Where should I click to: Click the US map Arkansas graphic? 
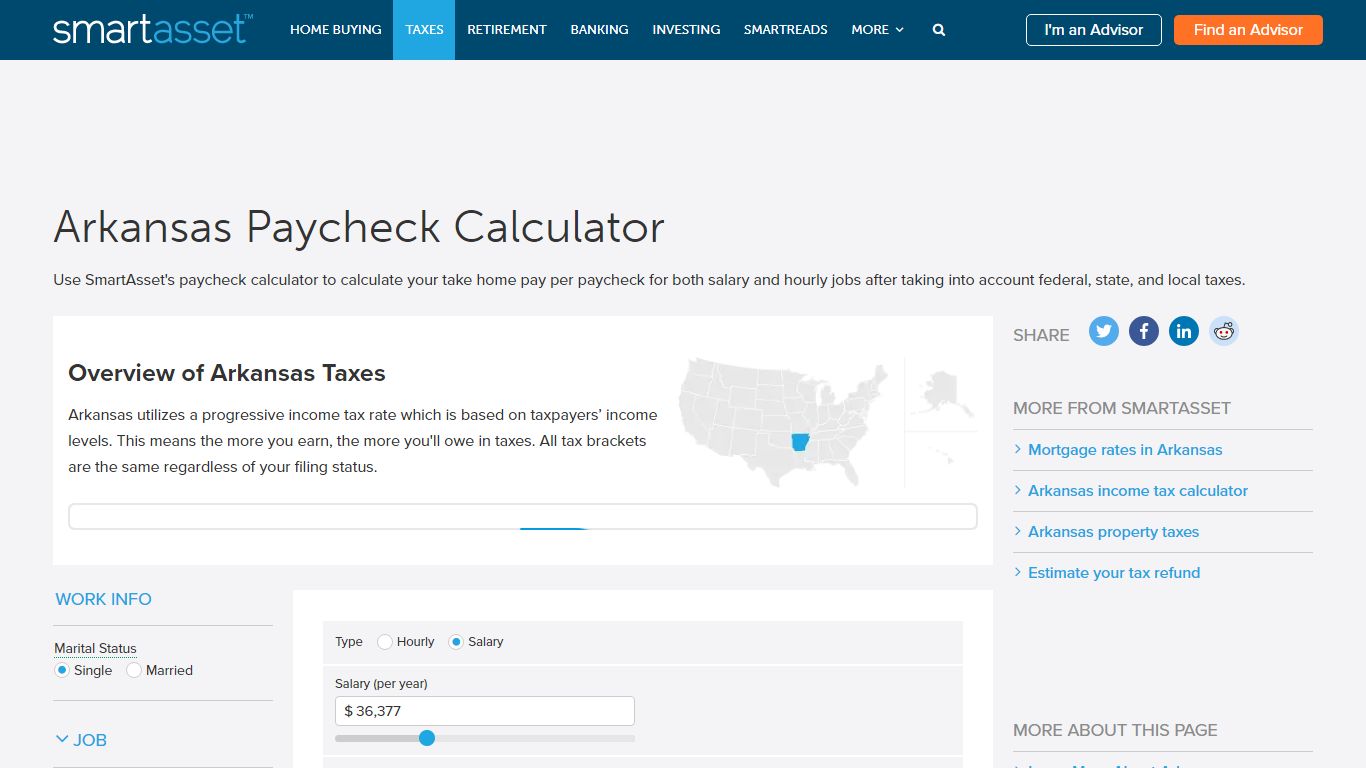point(827,421)
